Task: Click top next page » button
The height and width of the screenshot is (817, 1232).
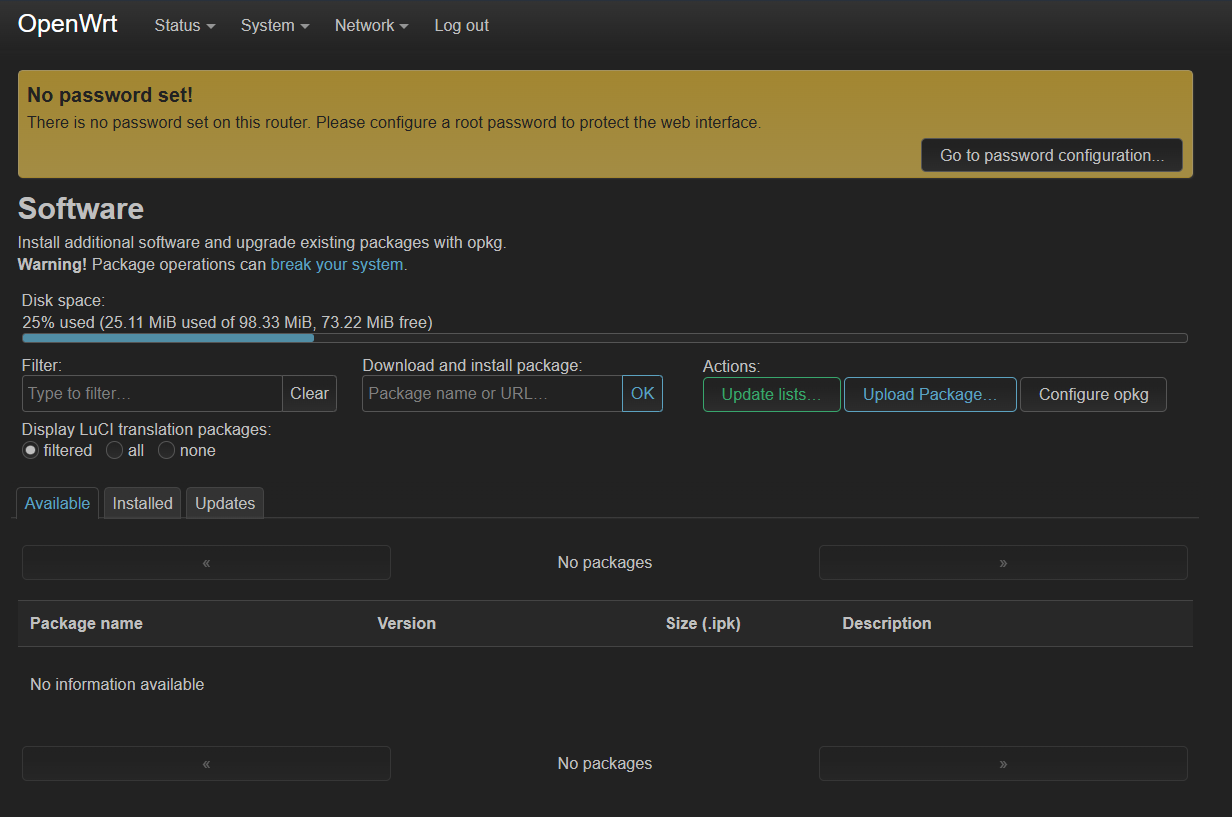Action: coord(1003,562)
